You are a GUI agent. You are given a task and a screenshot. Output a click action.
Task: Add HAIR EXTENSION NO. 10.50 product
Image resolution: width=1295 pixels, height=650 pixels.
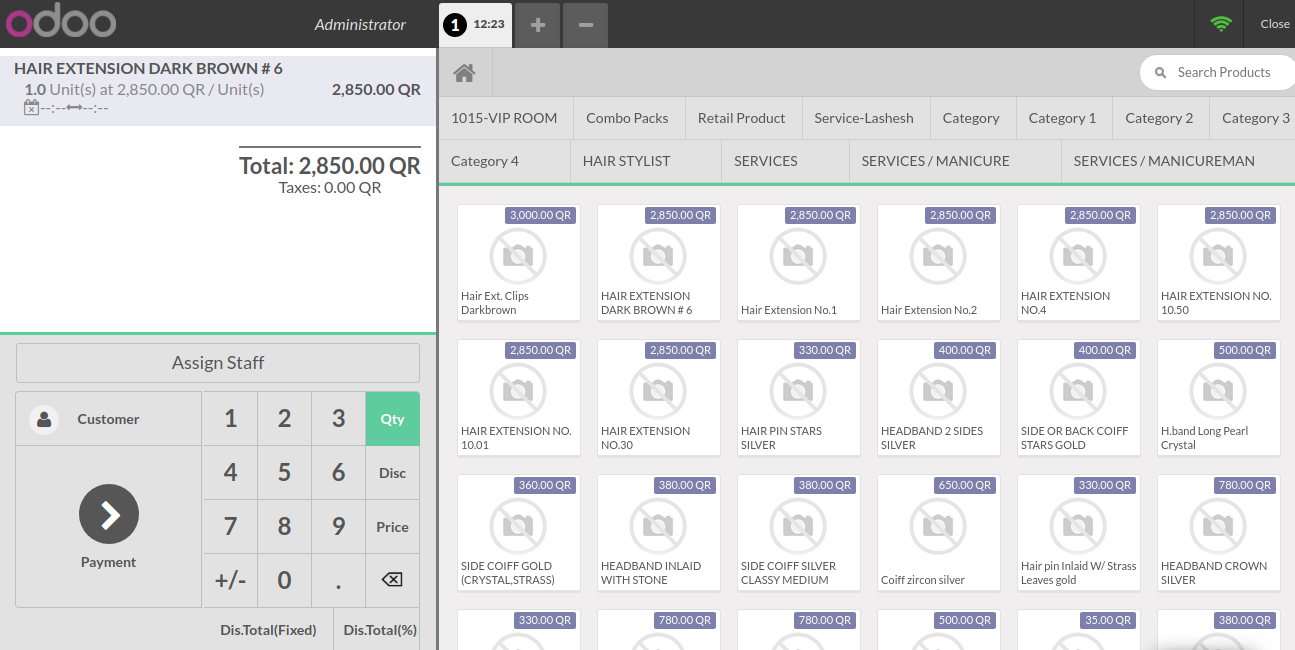pos(1219,263)
